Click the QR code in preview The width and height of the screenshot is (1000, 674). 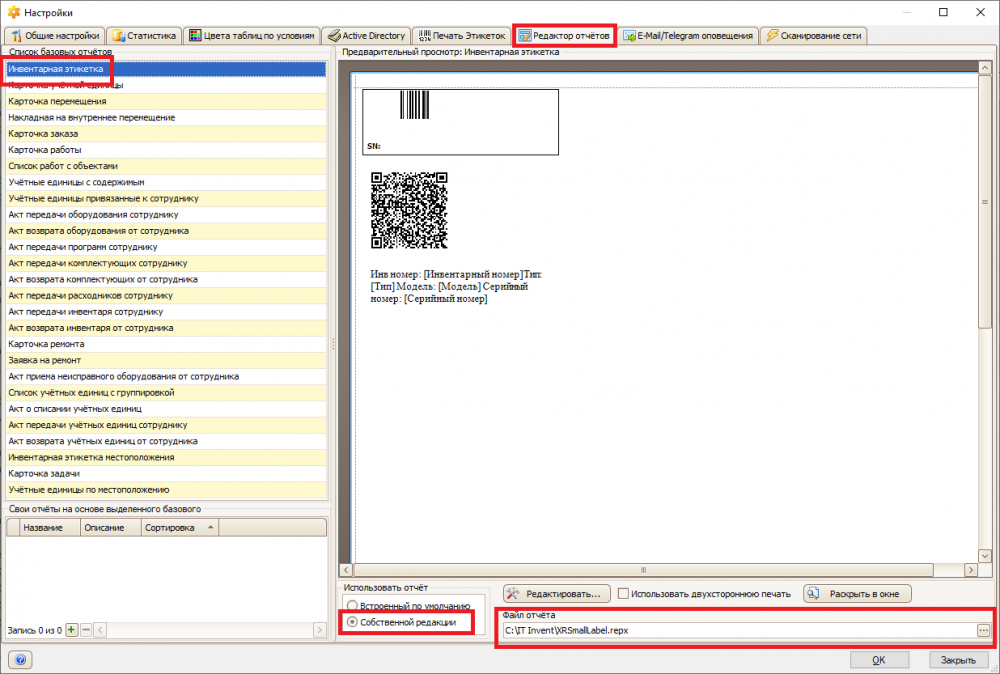pyautogui.click(x=409, y=210)
